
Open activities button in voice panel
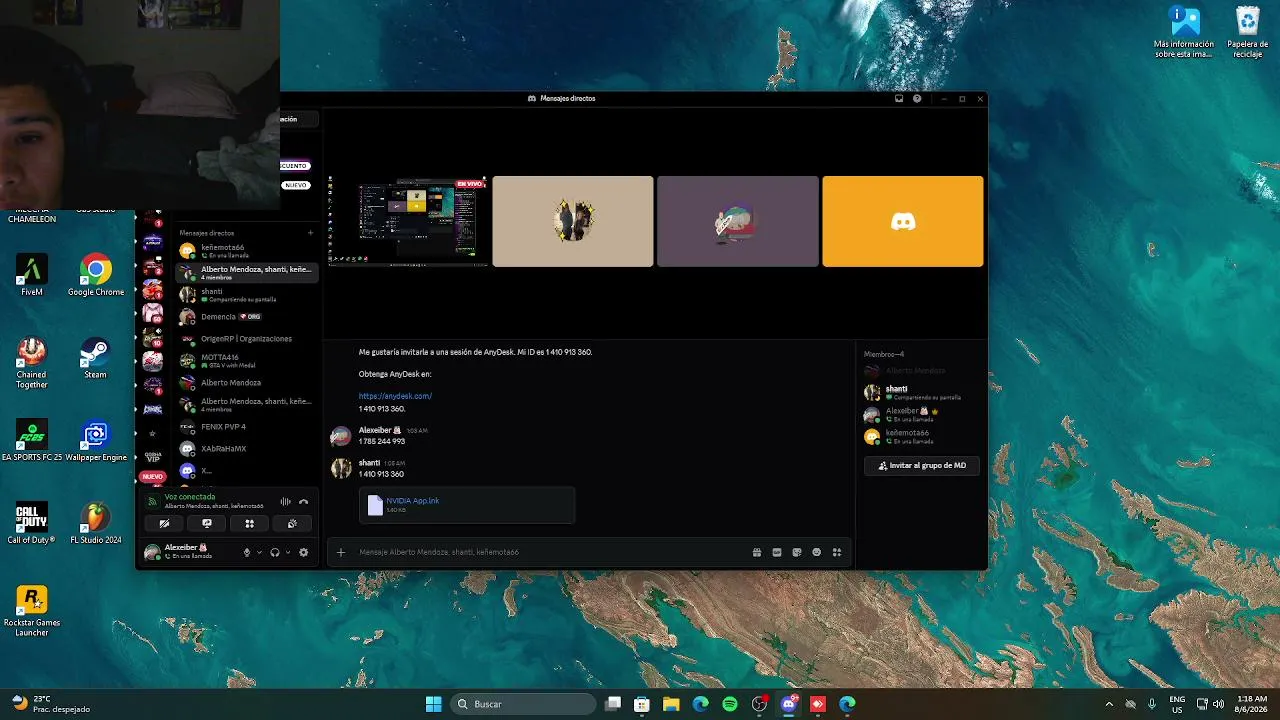click(x=250, y=523)
